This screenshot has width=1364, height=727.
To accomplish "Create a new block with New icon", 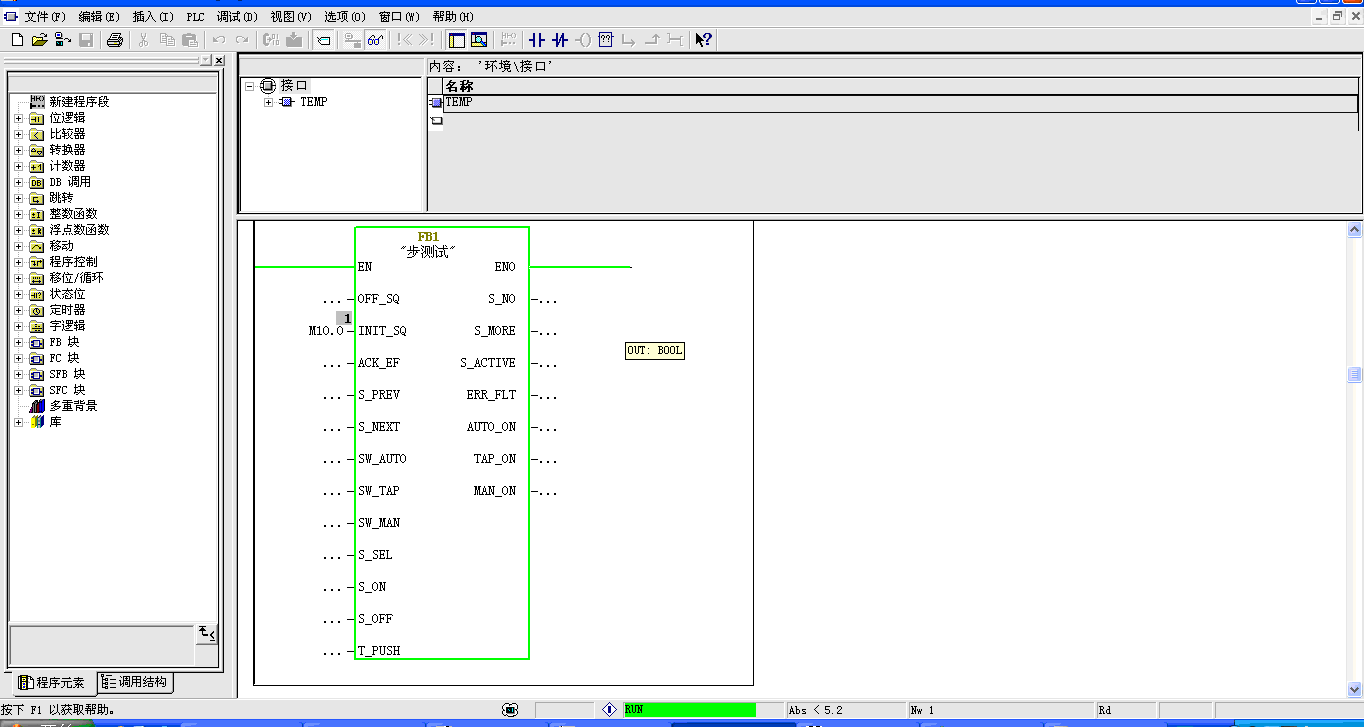I will (17, 40).
